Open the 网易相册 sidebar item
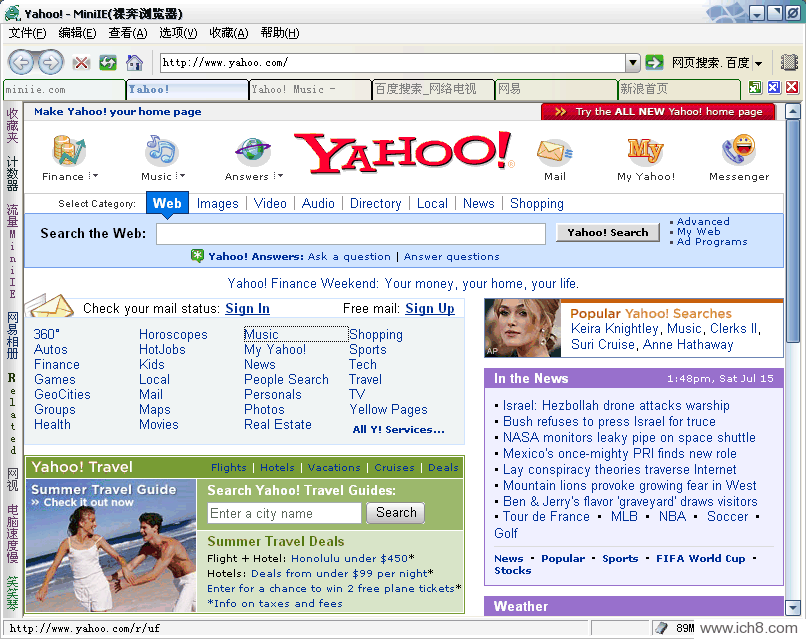Image resolution: width=806 pixels, height=639 pixels. point(12,335)
